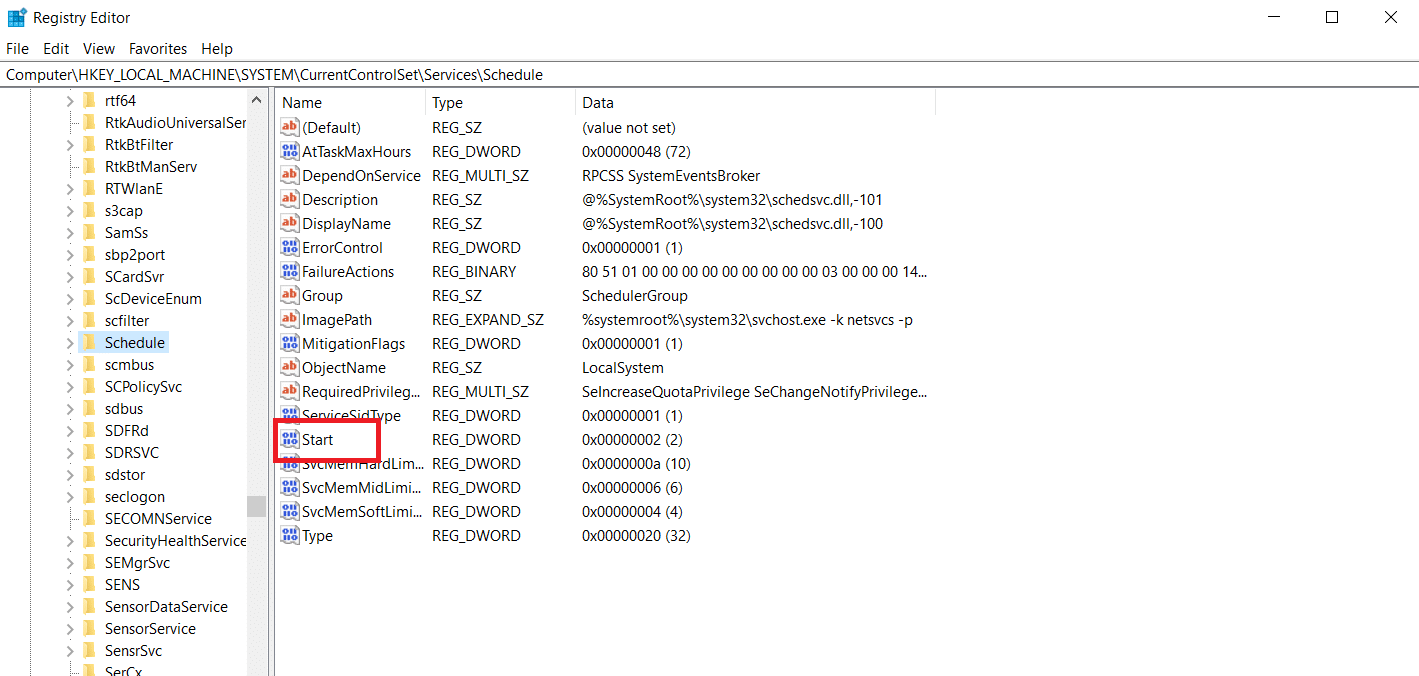Open the Edit menu
Screen dimensions: 1419x676
[x=56, y=48]
